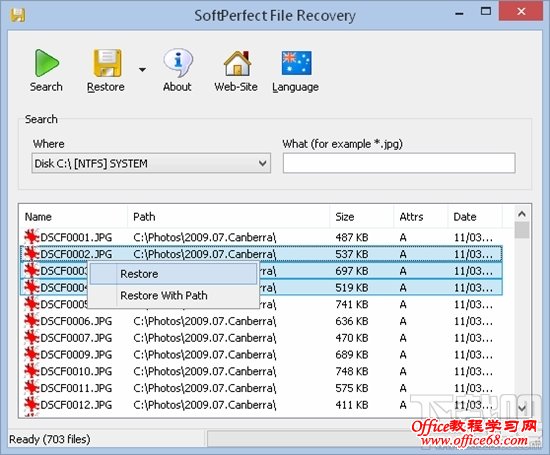The height and width of the screenshot is (455, 550).
Task: Choose Restore With Path menu entry
Action: click(173, 295)
